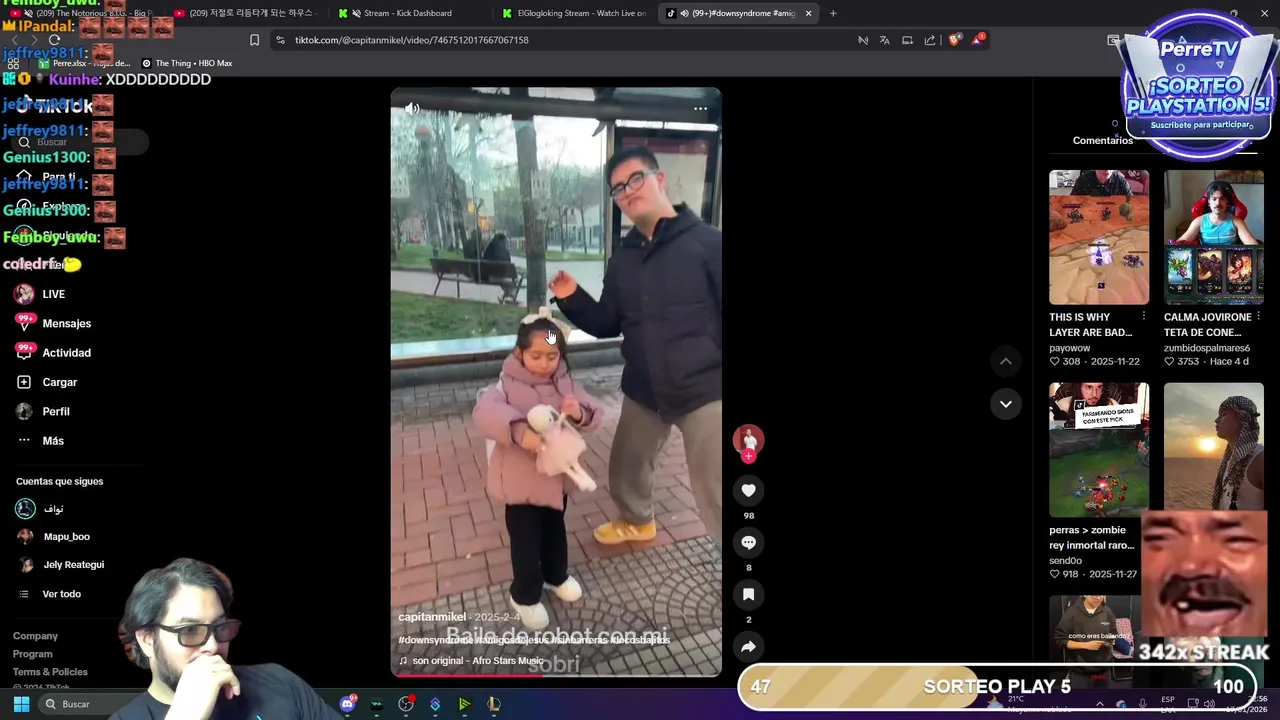This screenshot has height=720, width=1280.
Task: Open the Company footer link
Action: tap(35, 636)
